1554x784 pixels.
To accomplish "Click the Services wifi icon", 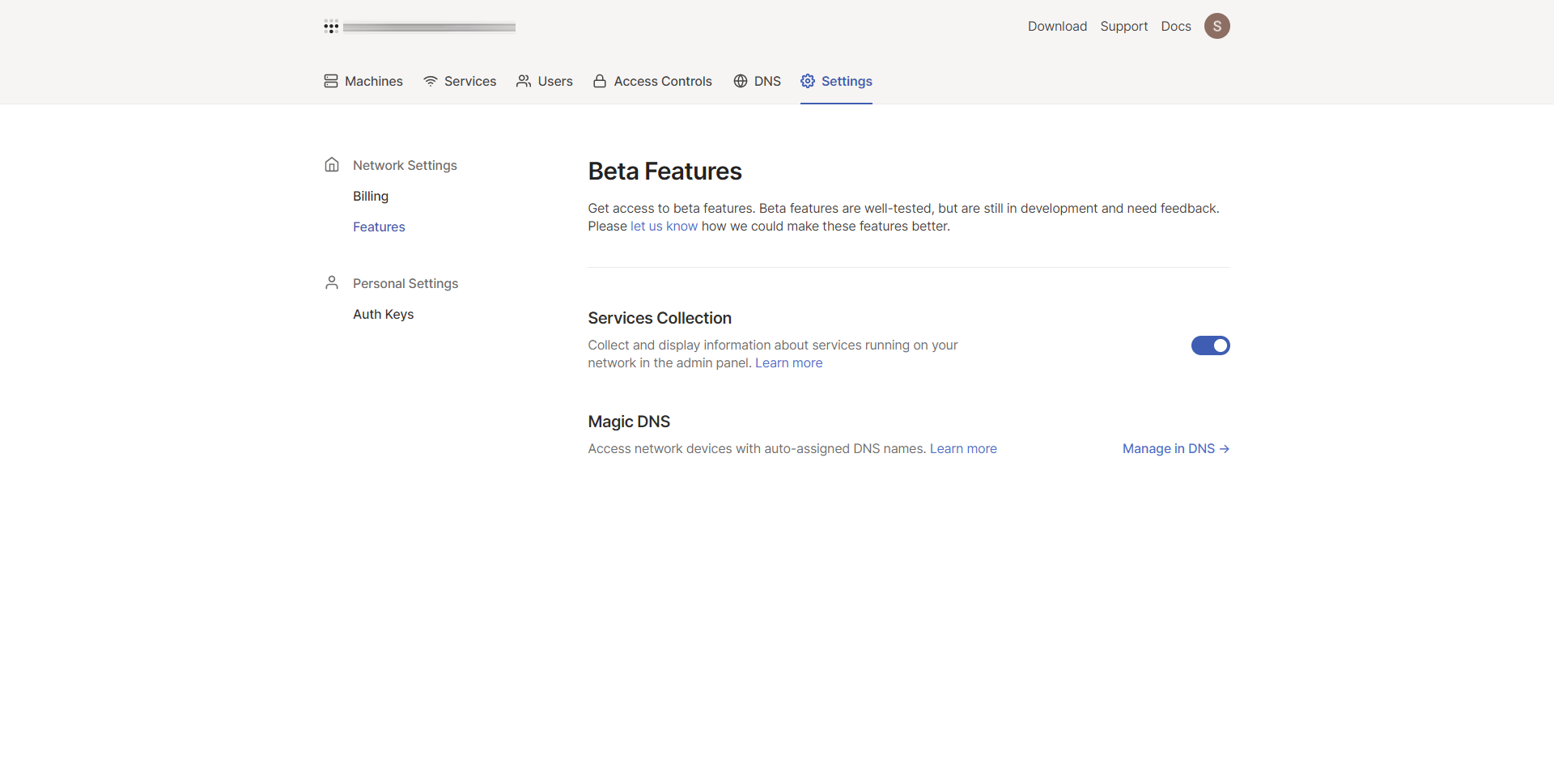I will (431, 81).
